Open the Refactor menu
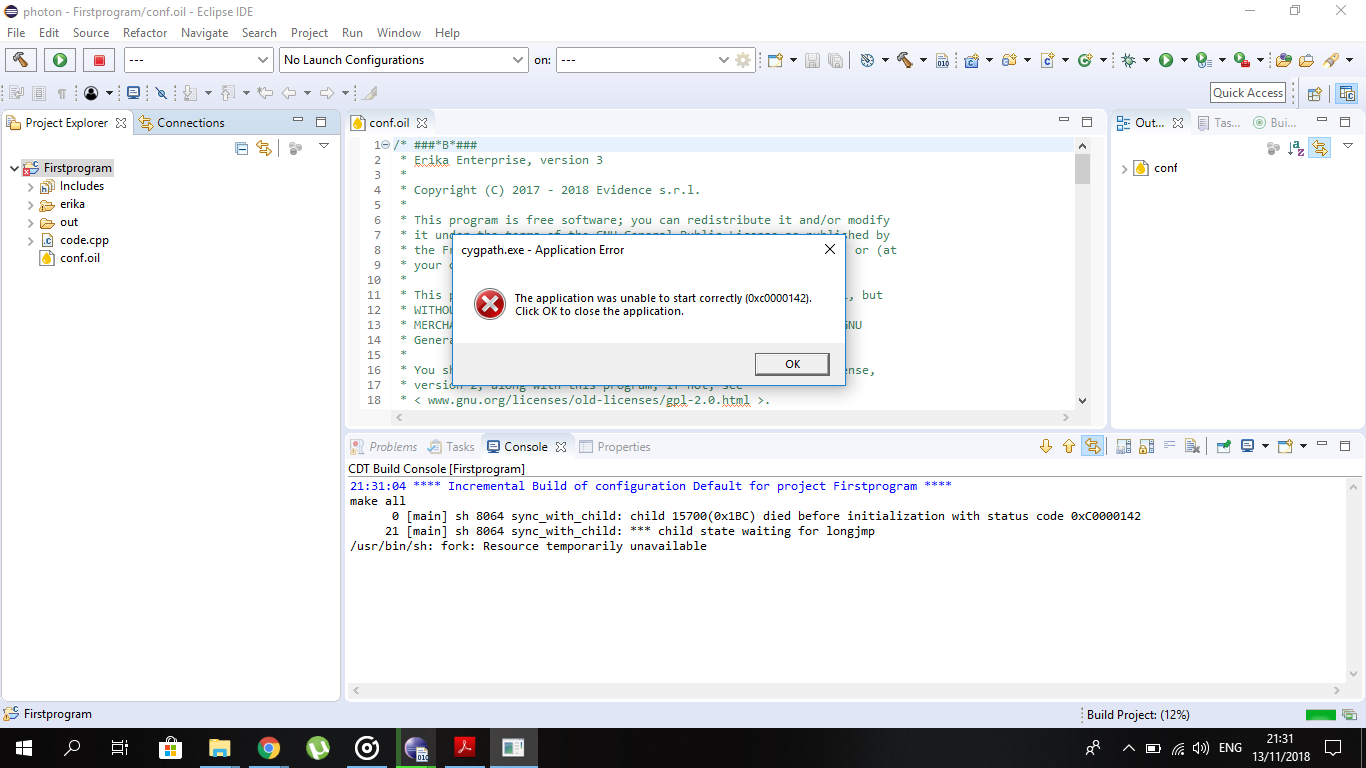 click(145, 32)
